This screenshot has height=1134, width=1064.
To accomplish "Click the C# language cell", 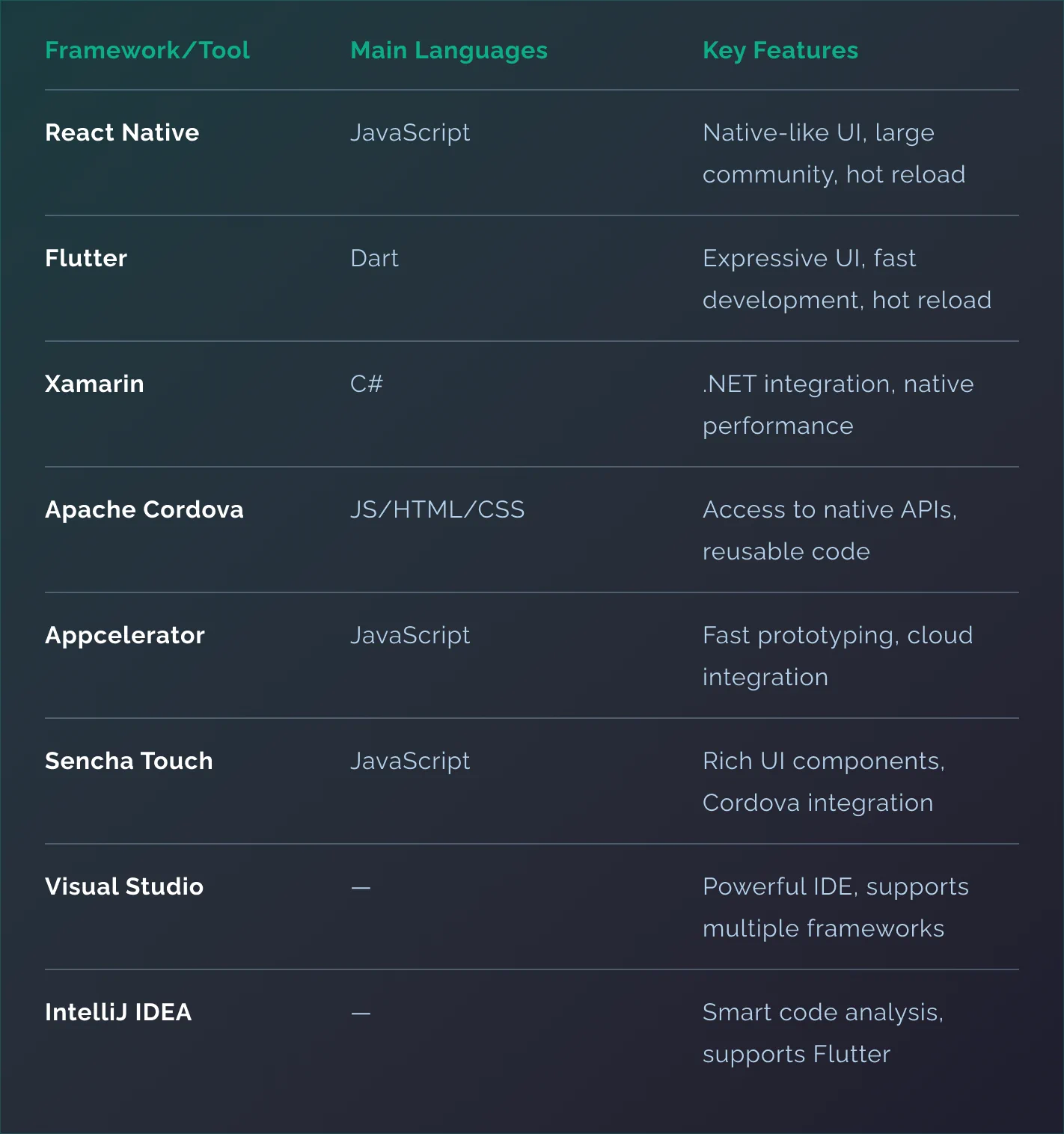I will 367,384.
